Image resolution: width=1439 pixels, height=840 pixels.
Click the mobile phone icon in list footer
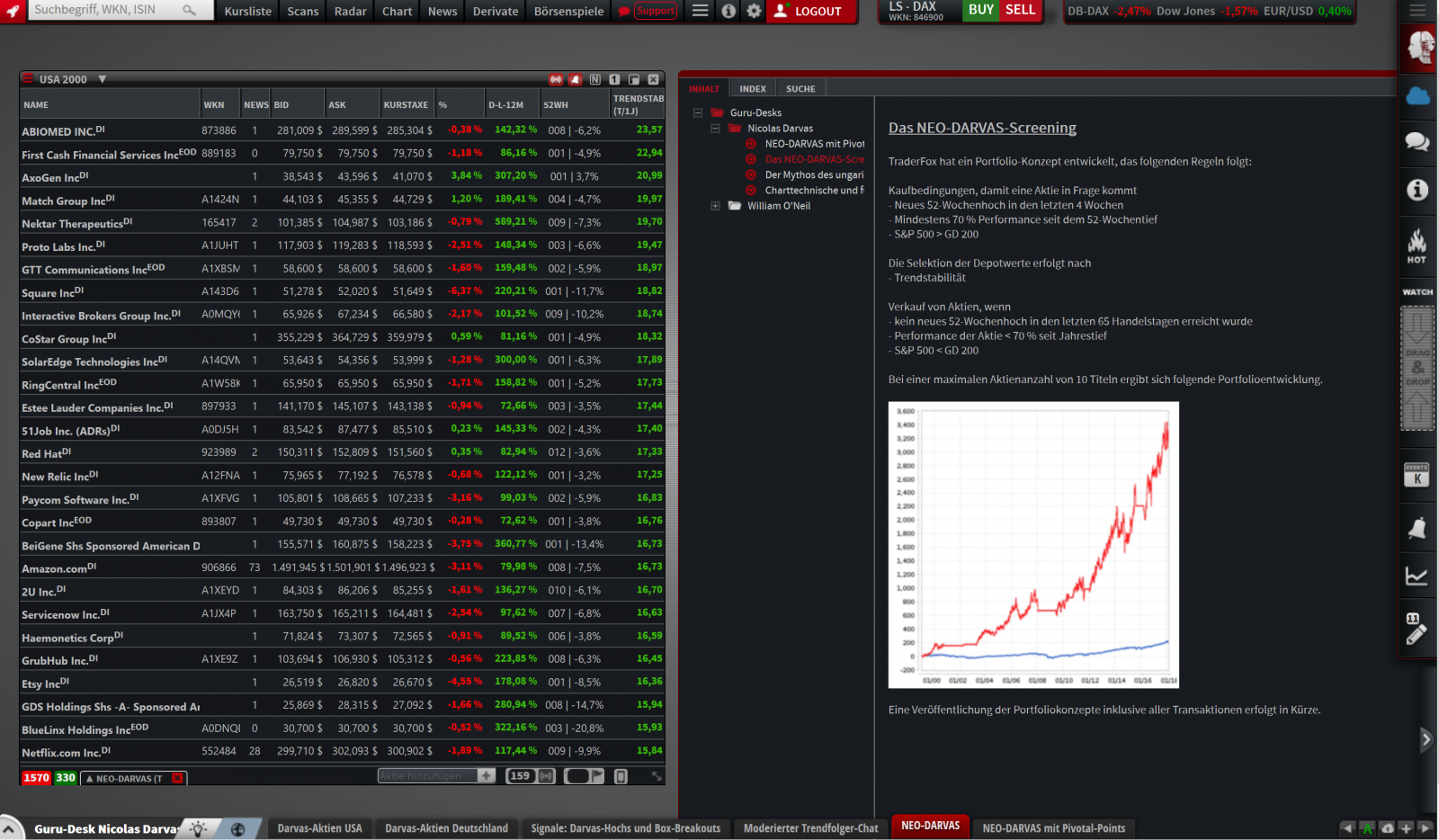(621, 776)
